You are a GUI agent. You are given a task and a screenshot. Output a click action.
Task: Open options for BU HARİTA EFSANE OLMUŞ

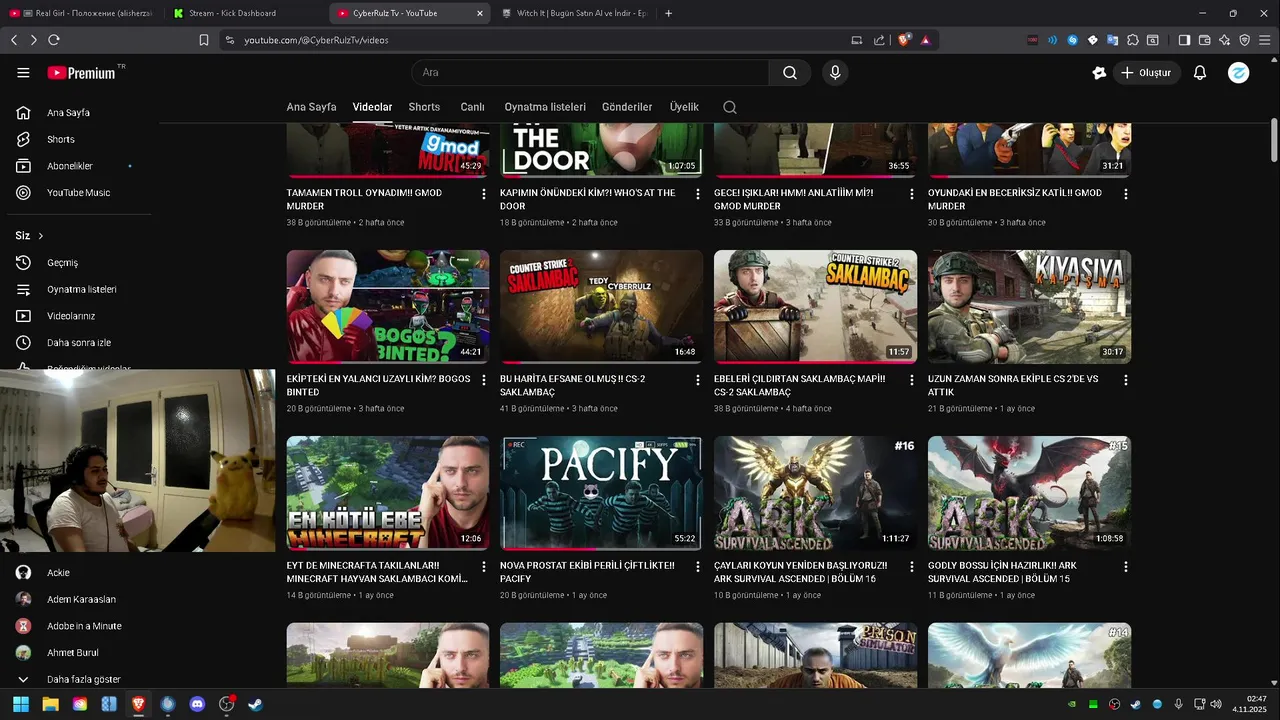[698, 380]
